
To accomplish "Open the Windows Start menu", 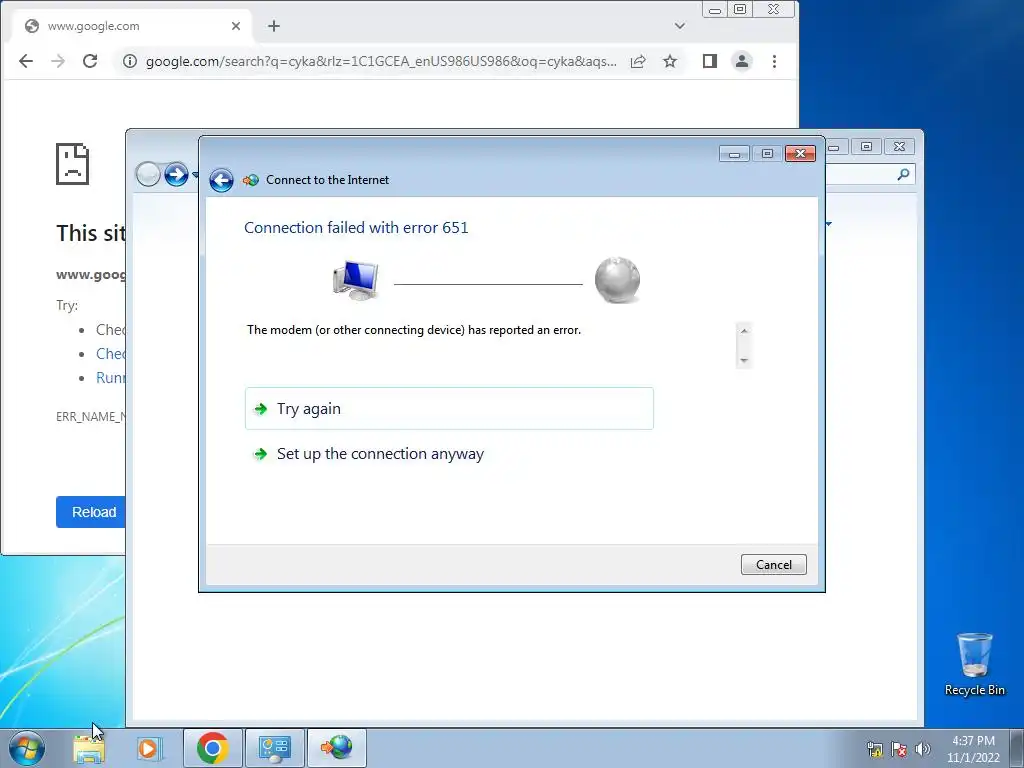I will pyautogui.click(x=26, y=748).
